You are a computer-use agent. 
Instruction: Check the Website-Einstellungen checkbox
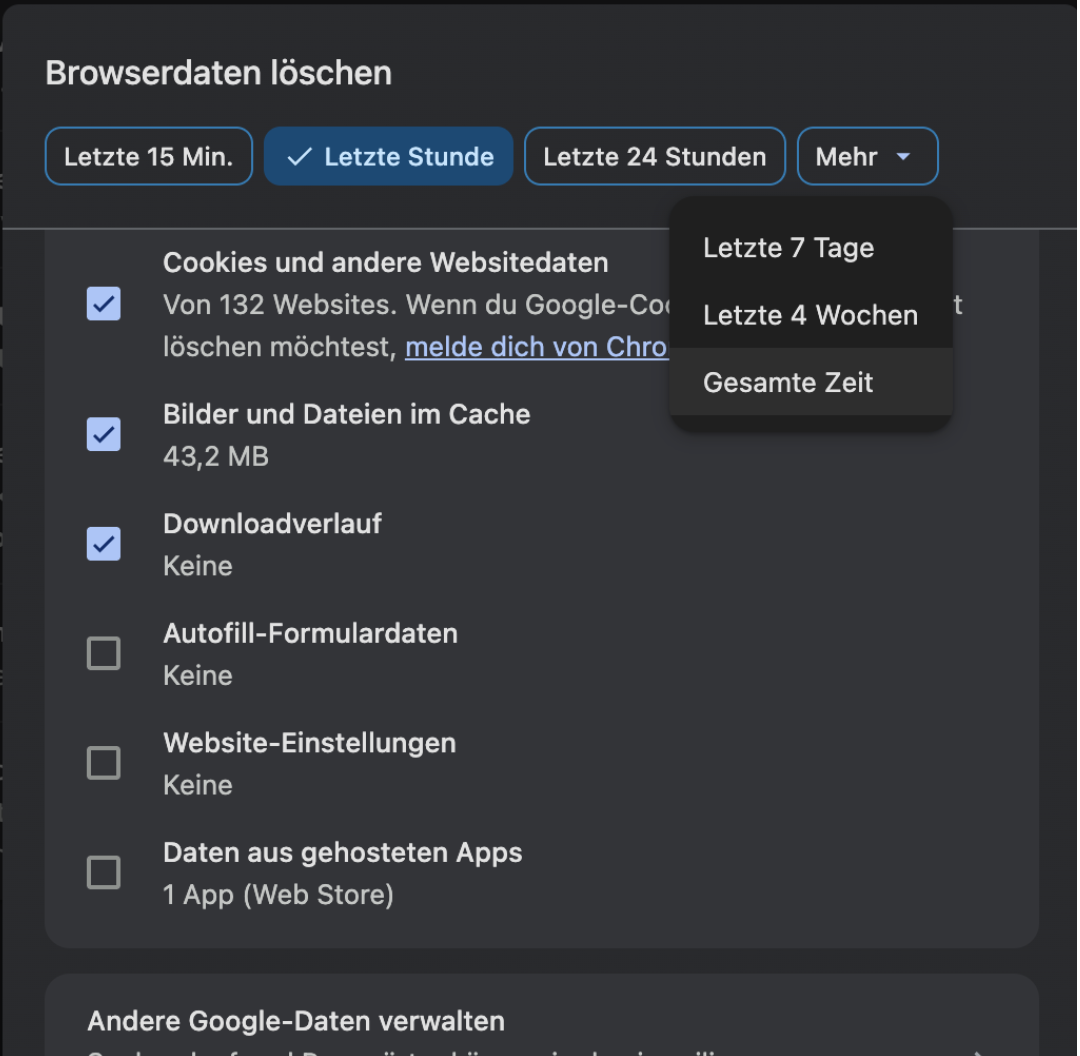click(x=104, y=764)
